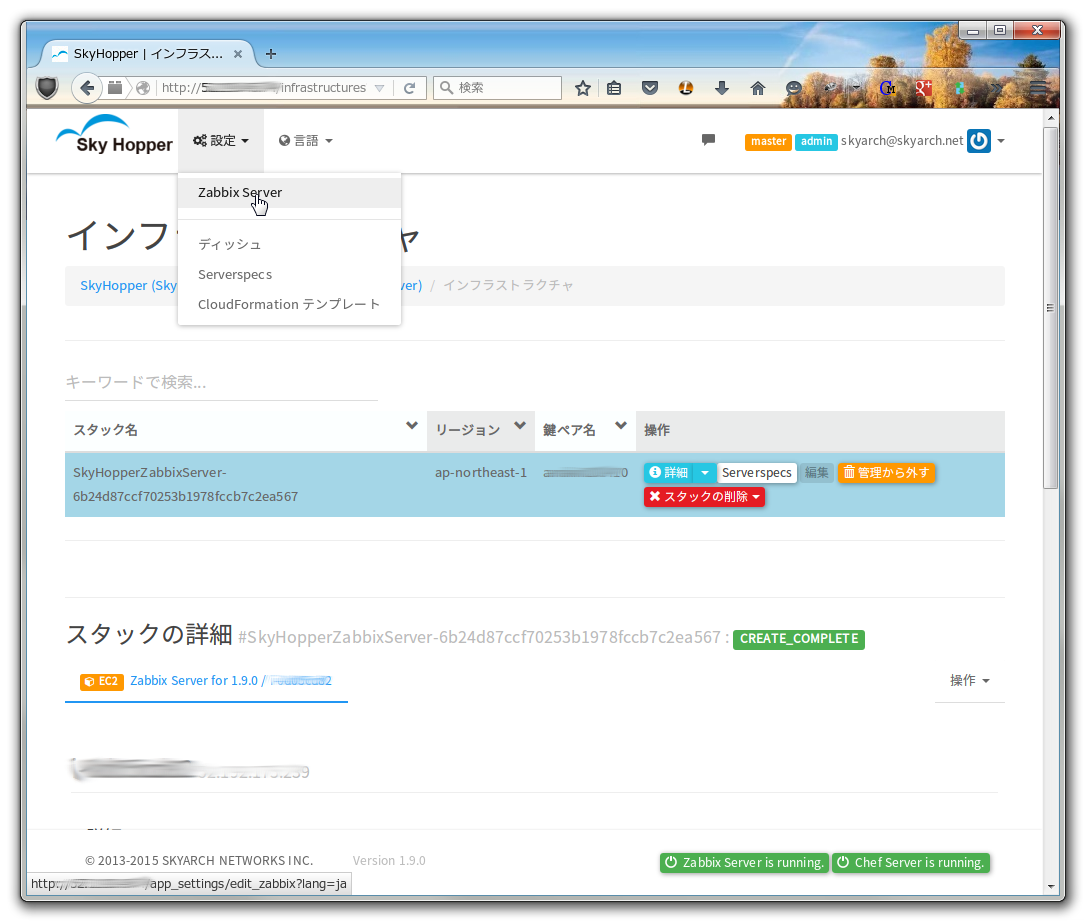Expand the caret next to 詳細 button
The width and height of the screenshot is (1086, 922).
[x=704, y=472]
